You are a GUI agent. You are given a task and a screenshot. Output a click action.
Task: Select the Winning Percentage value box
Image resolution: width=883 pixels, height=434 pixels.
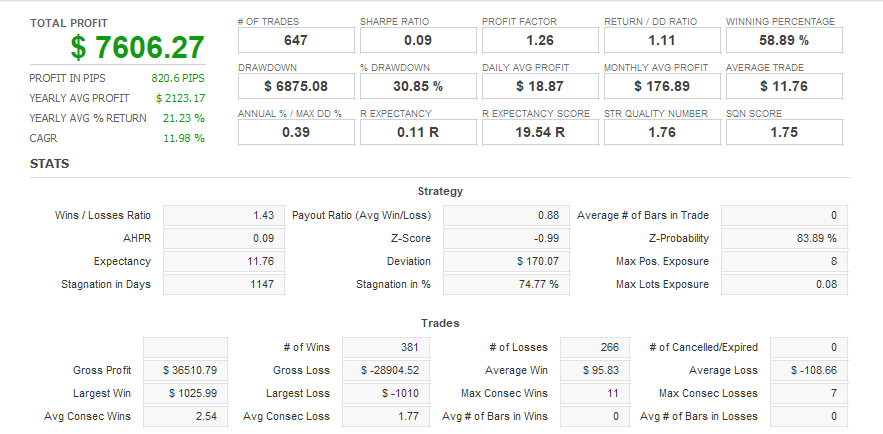784,40
